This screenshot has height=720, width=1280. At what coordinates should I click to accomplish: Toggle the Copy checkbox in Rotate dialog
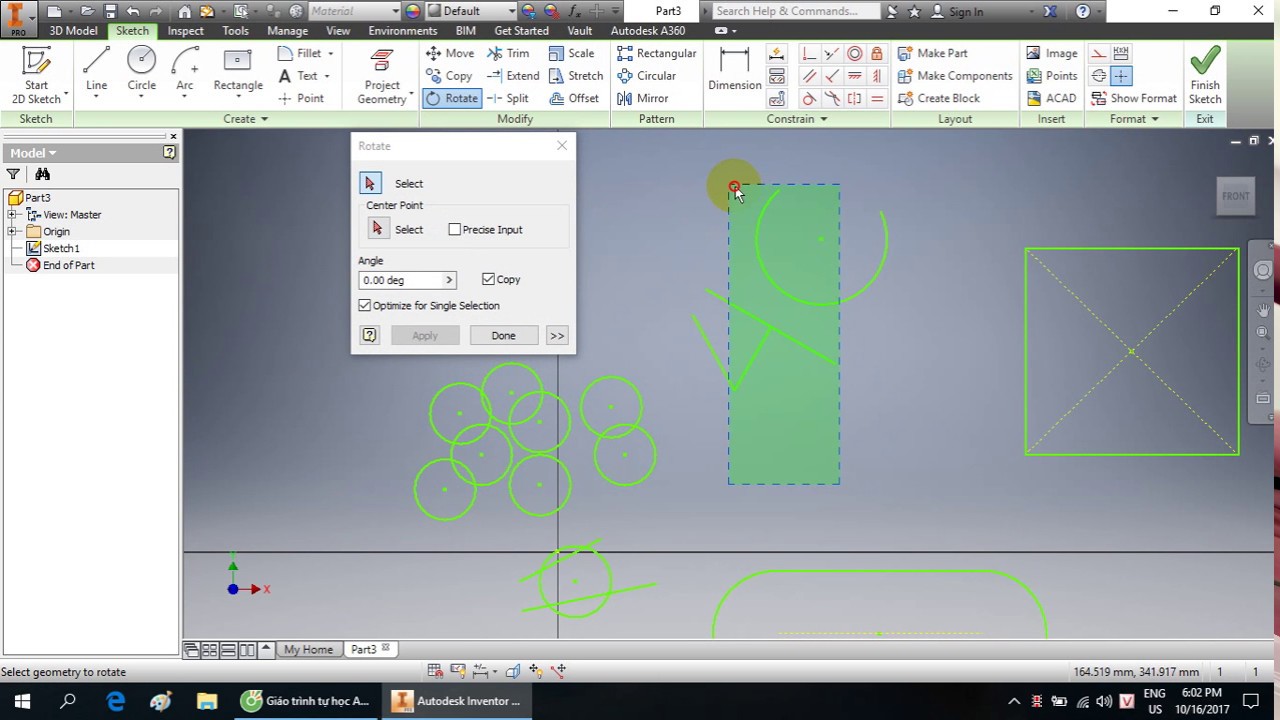[x=488, y=280]
